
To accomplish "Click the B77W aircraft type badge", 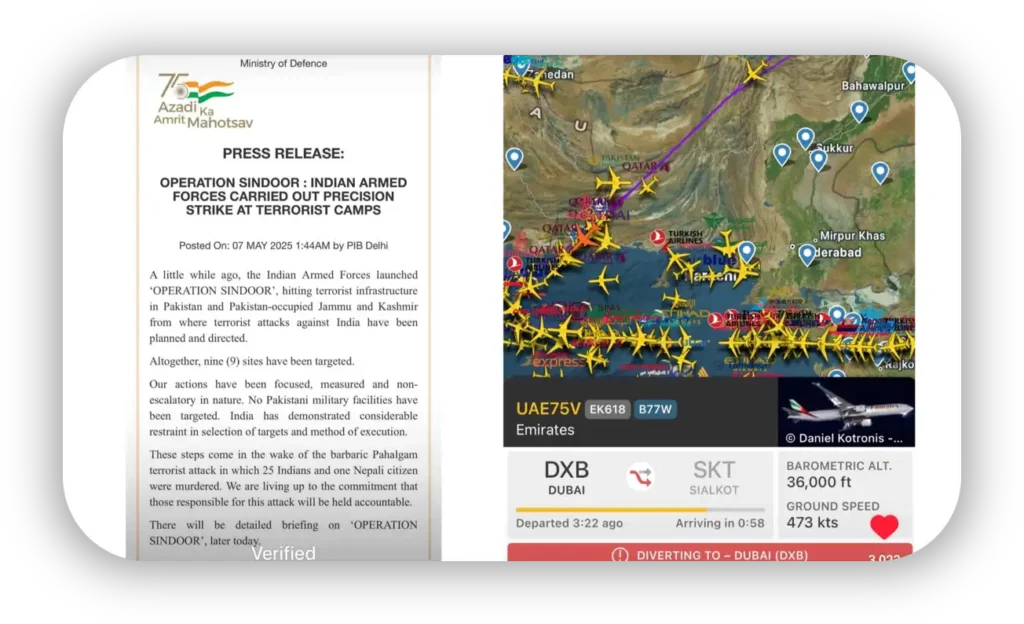I will coord(655,409).
